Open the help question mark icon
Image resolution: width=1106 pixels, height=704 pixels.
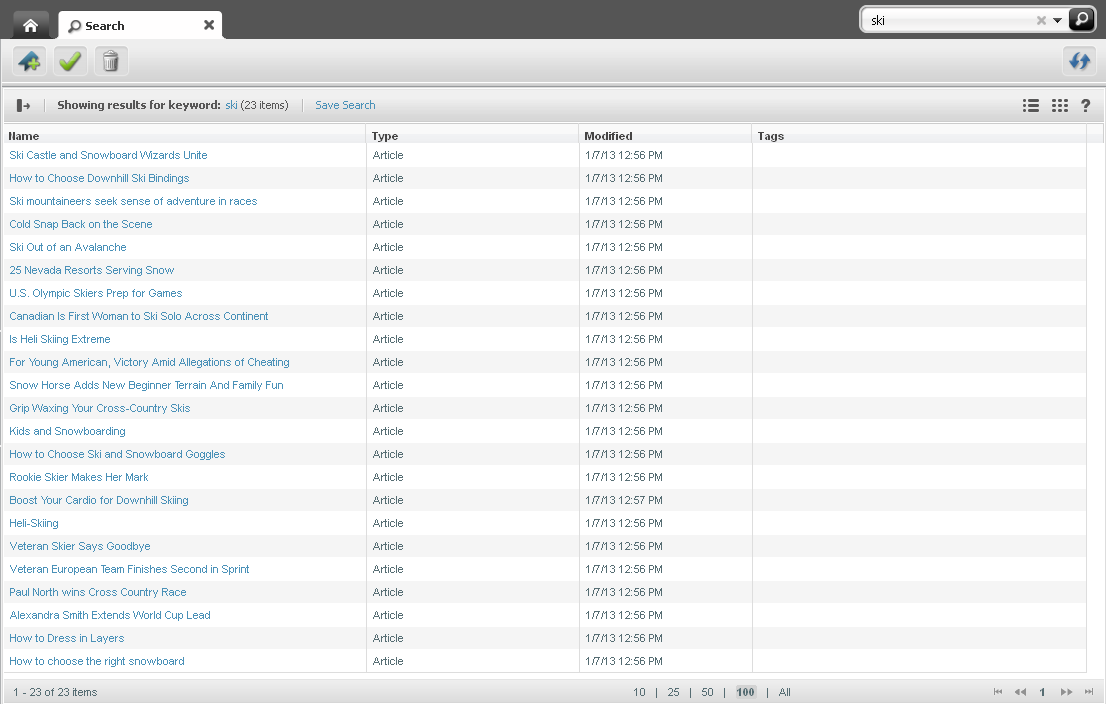tap(1086, 105)
